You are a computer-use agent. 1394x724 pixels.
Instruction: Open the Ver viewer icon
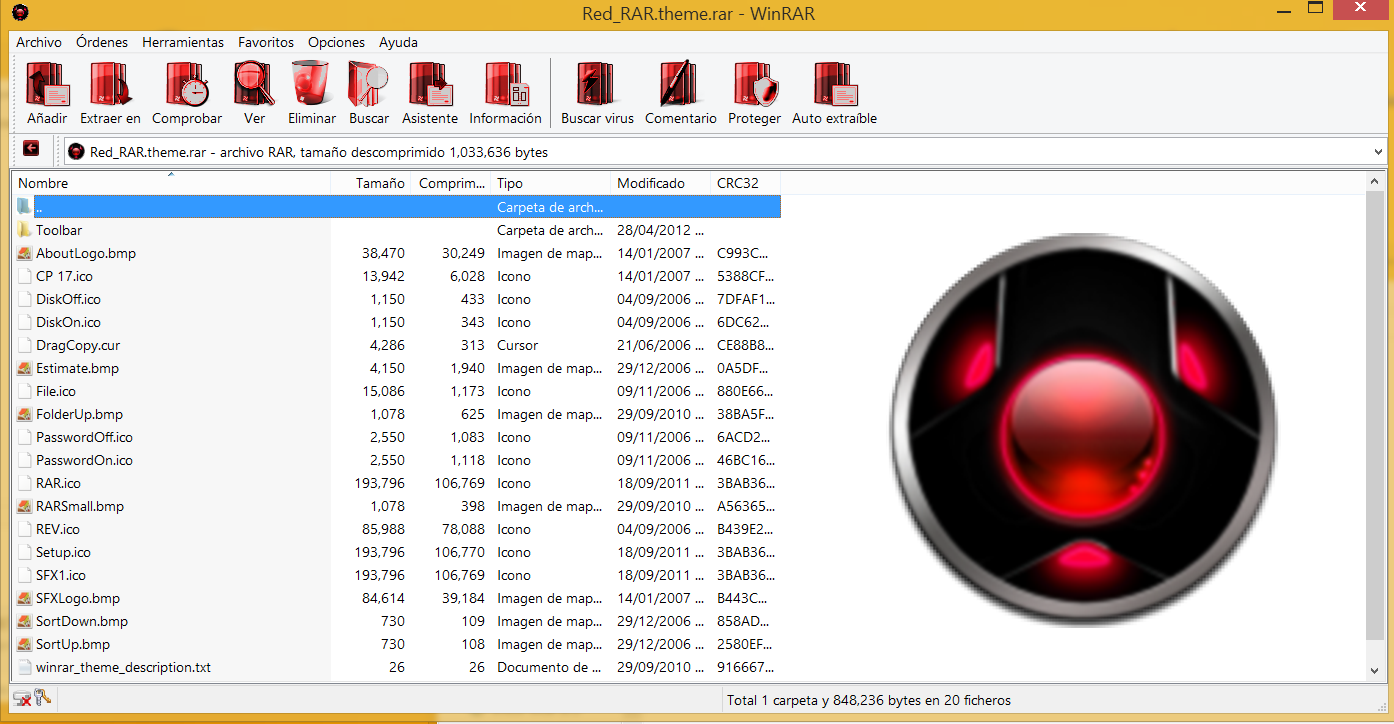254,84
